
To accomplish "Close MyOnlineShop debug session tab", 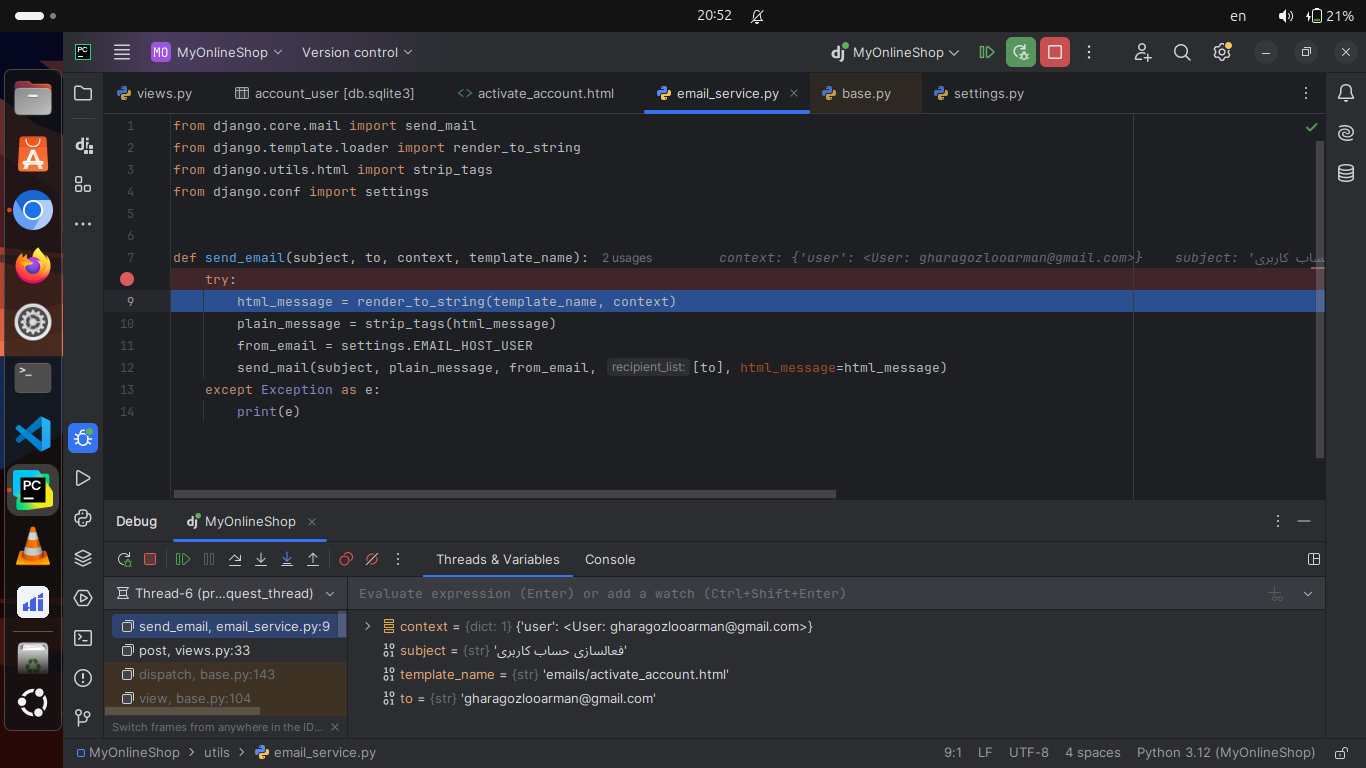I will 312,521.
